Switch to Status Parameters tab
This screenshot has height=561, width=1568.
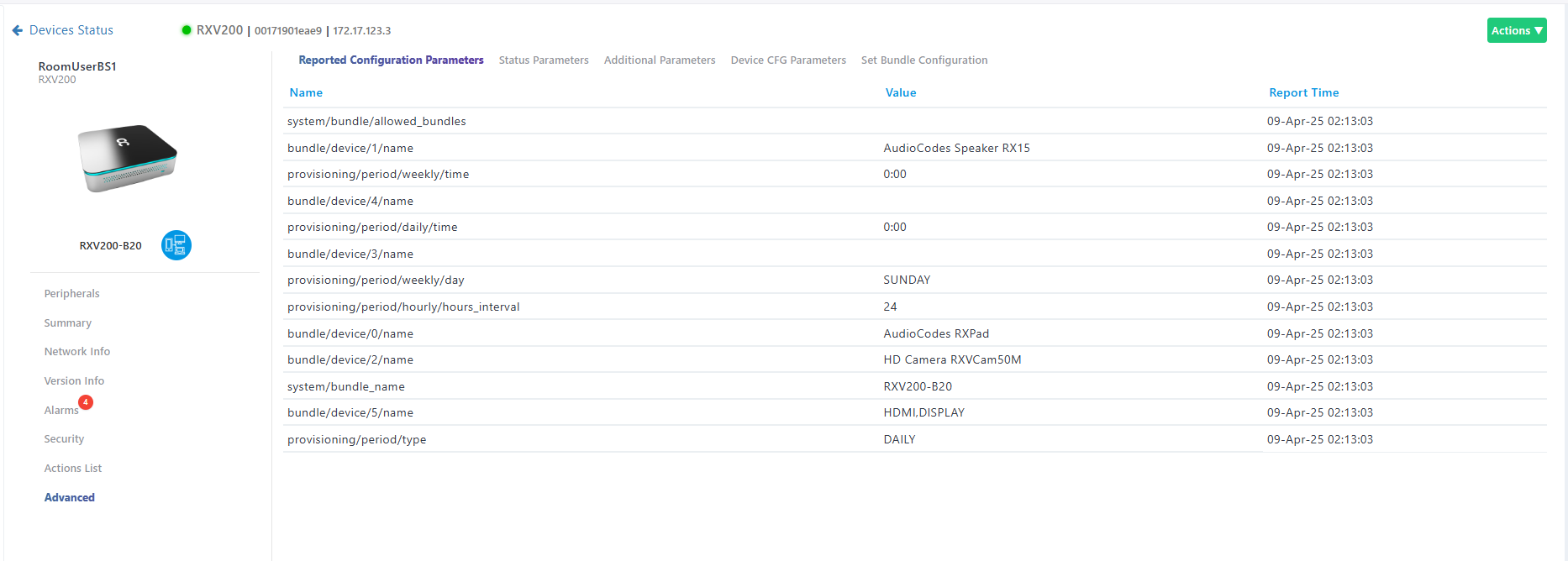[544, 60]
